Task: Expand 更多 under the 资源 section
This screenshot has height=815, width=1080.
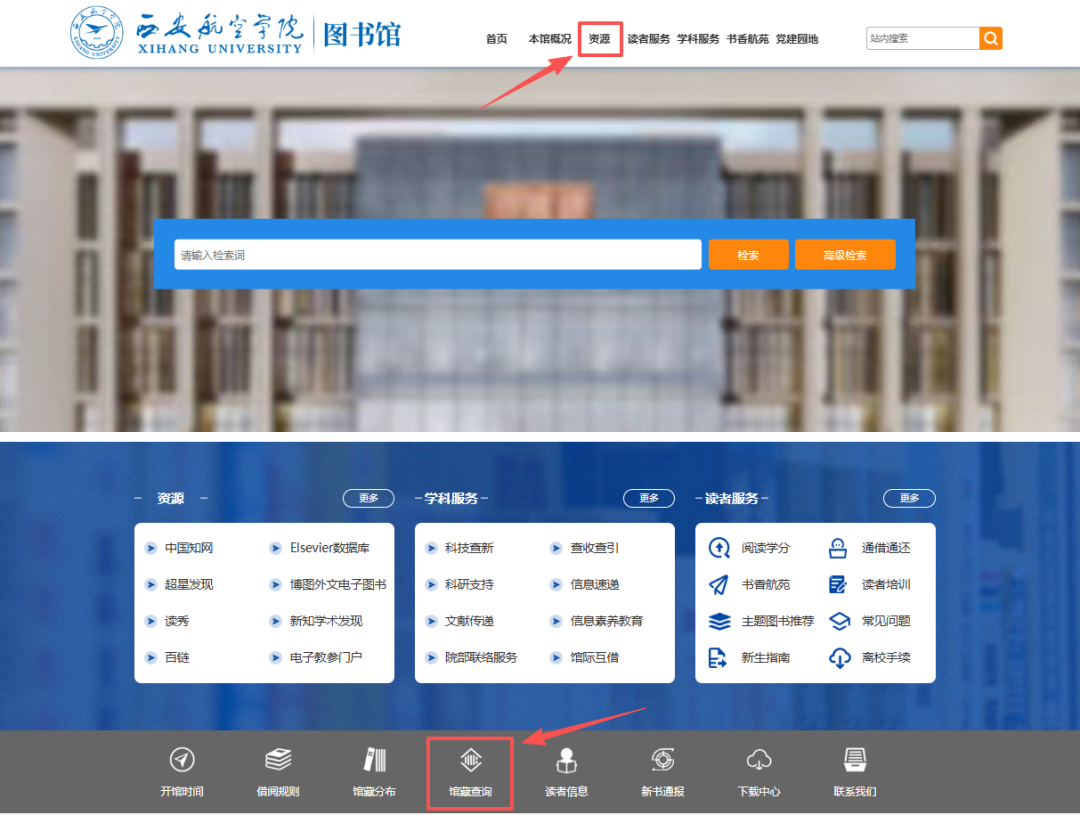Action: [368, 498]
